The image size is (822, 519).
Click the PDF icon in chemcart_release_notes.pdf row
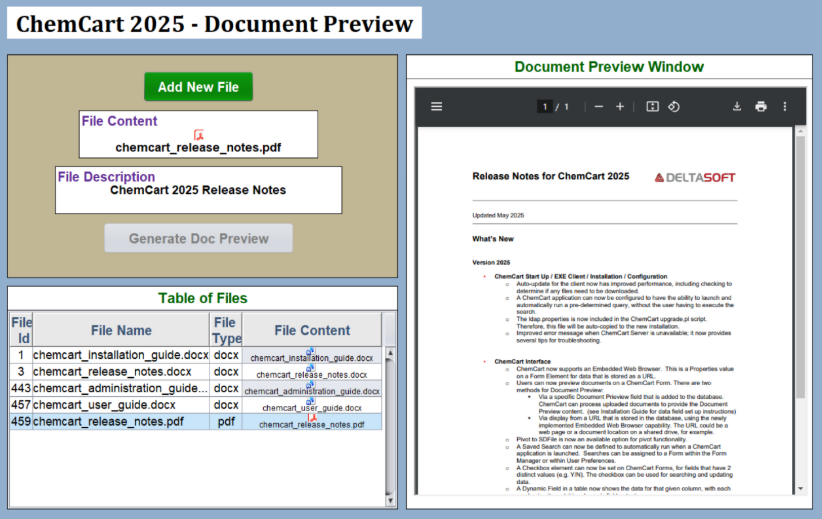pos(312,418)
